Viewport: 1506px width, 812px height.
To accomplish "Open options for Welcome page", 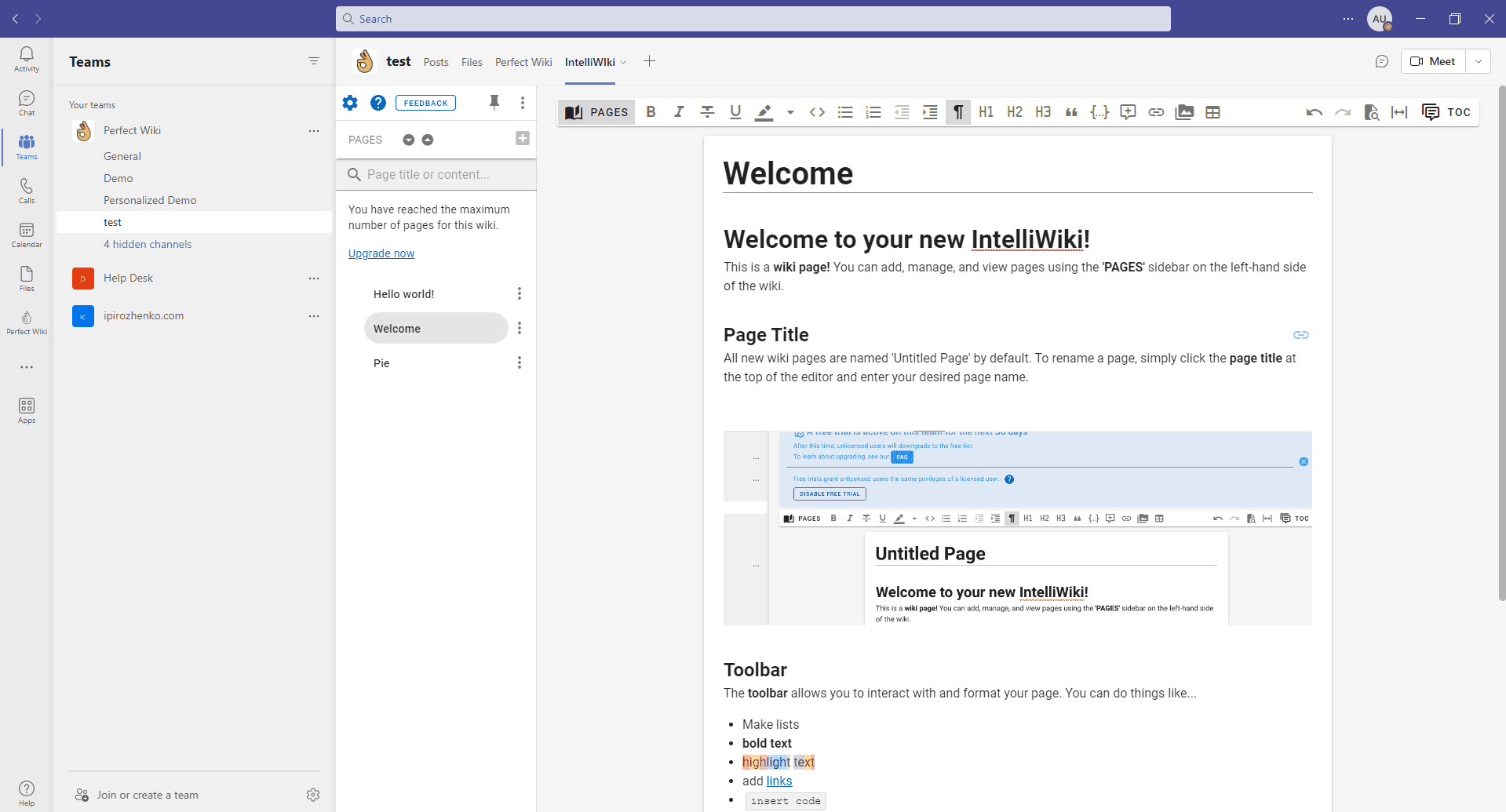I will 520,329.
